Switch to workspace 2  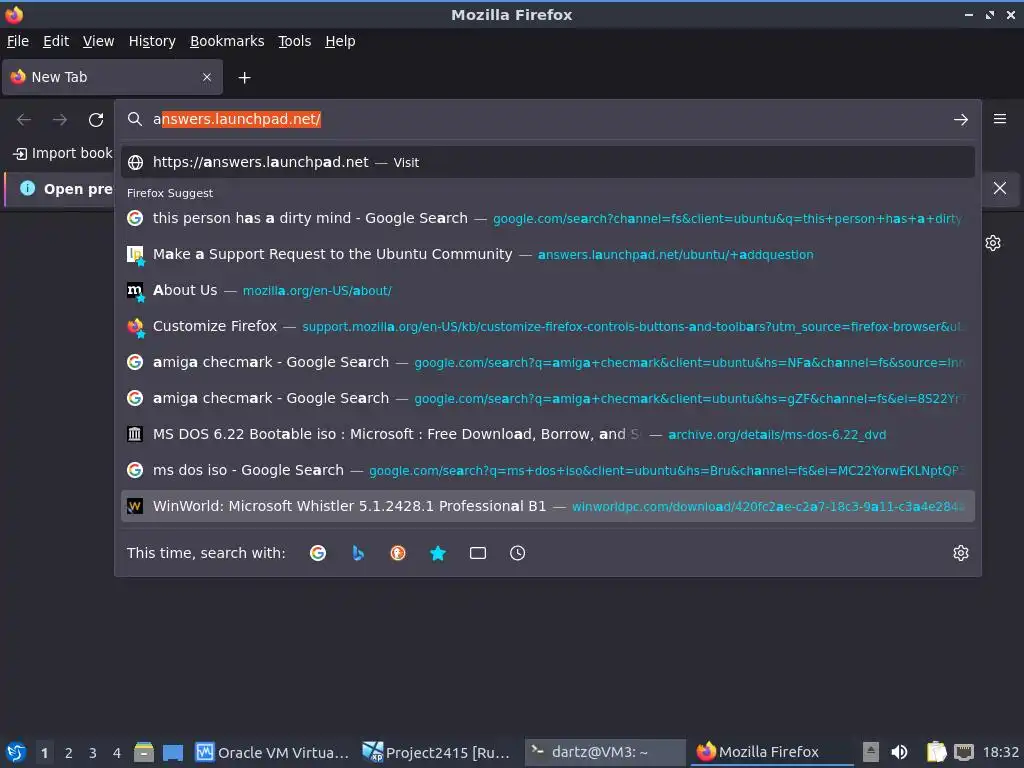click(x=69, y=753)
